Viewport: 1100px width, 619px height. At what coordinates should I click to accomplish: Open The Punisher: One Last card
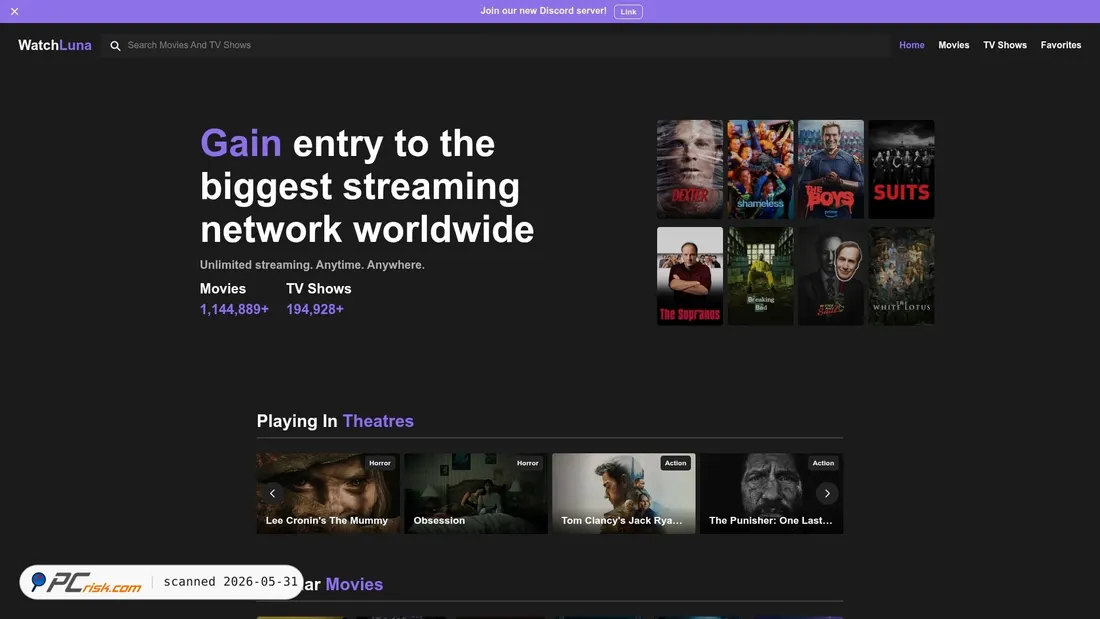[772, 493]
